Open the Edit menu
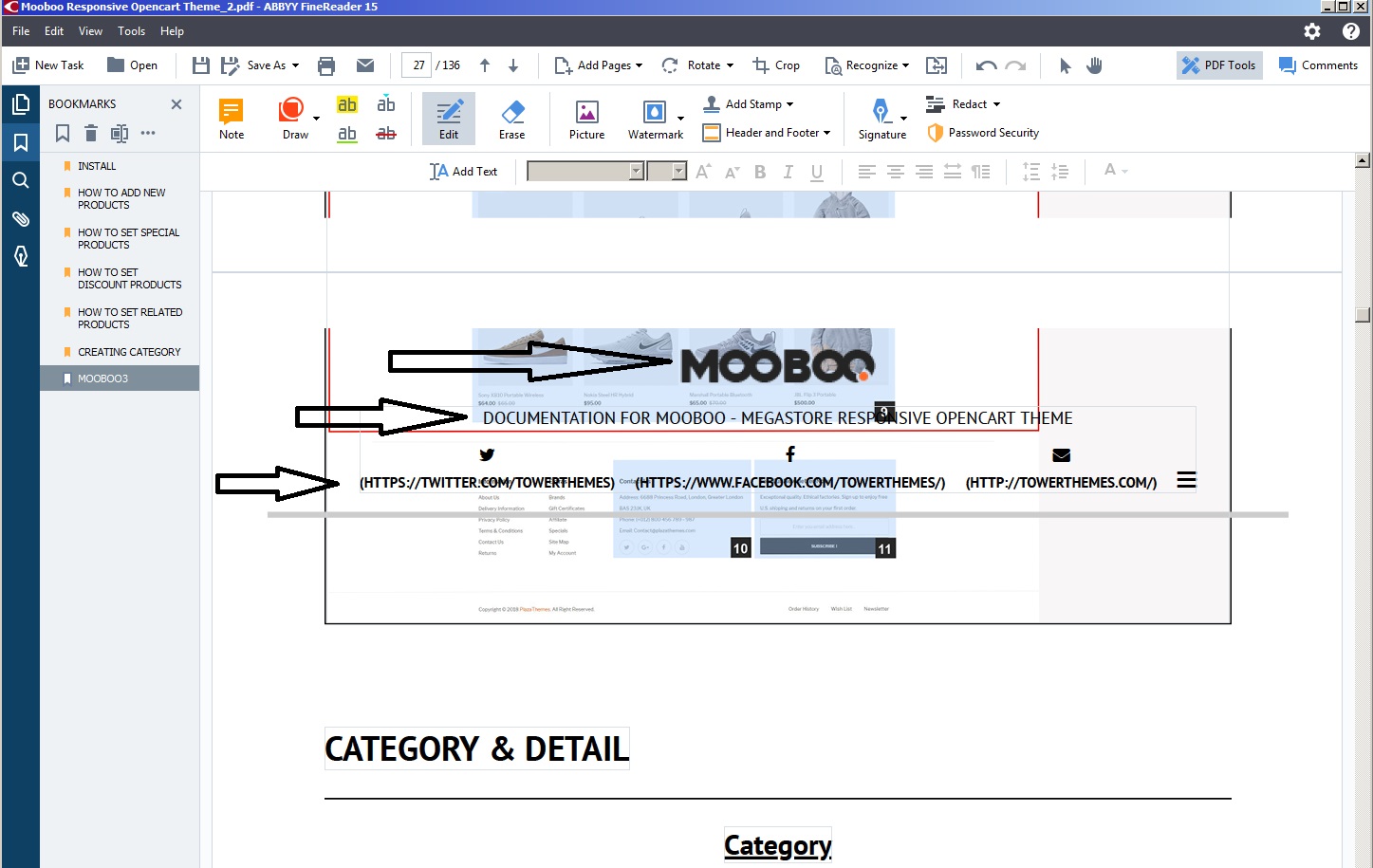 coord(54,31)
